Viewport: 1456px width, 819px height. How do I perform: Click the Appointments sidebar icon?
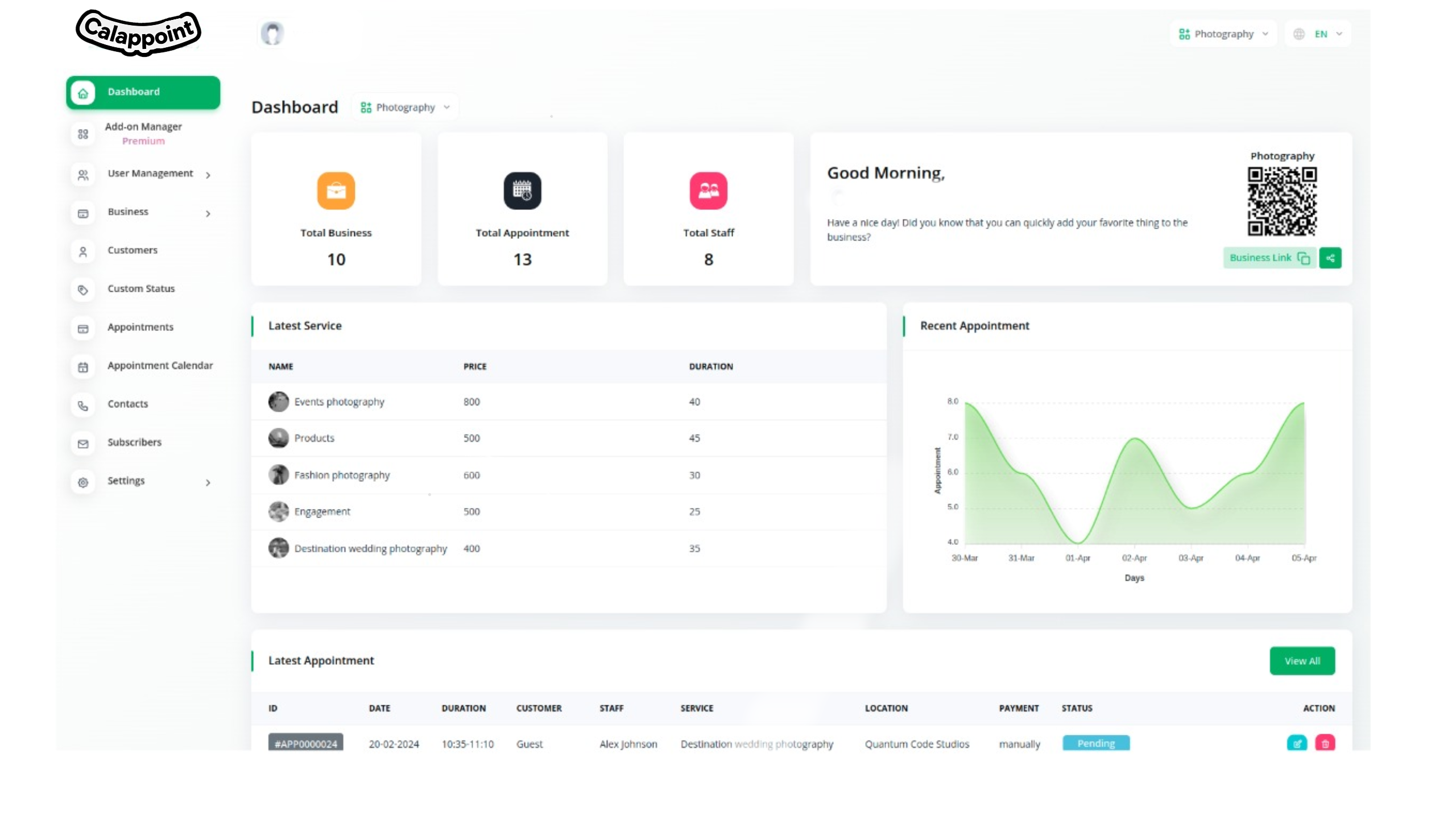click(x=83, y=329)
